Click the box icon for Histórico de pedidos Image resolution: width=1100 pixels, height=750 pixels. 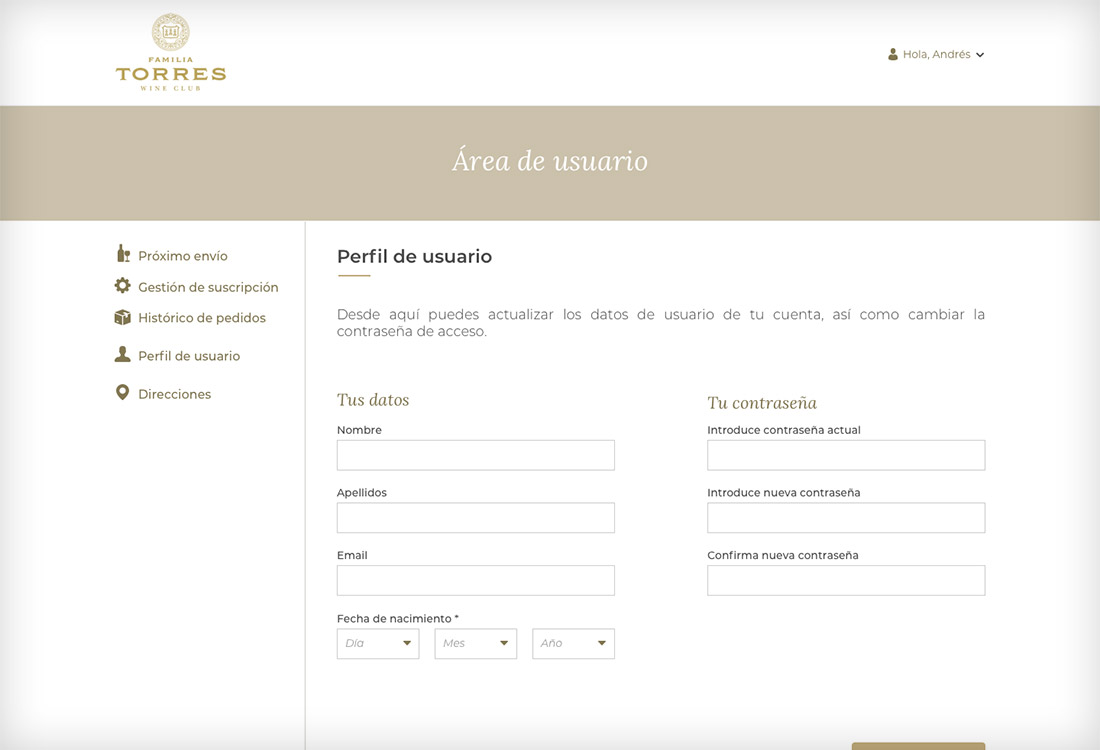[123, 317]
